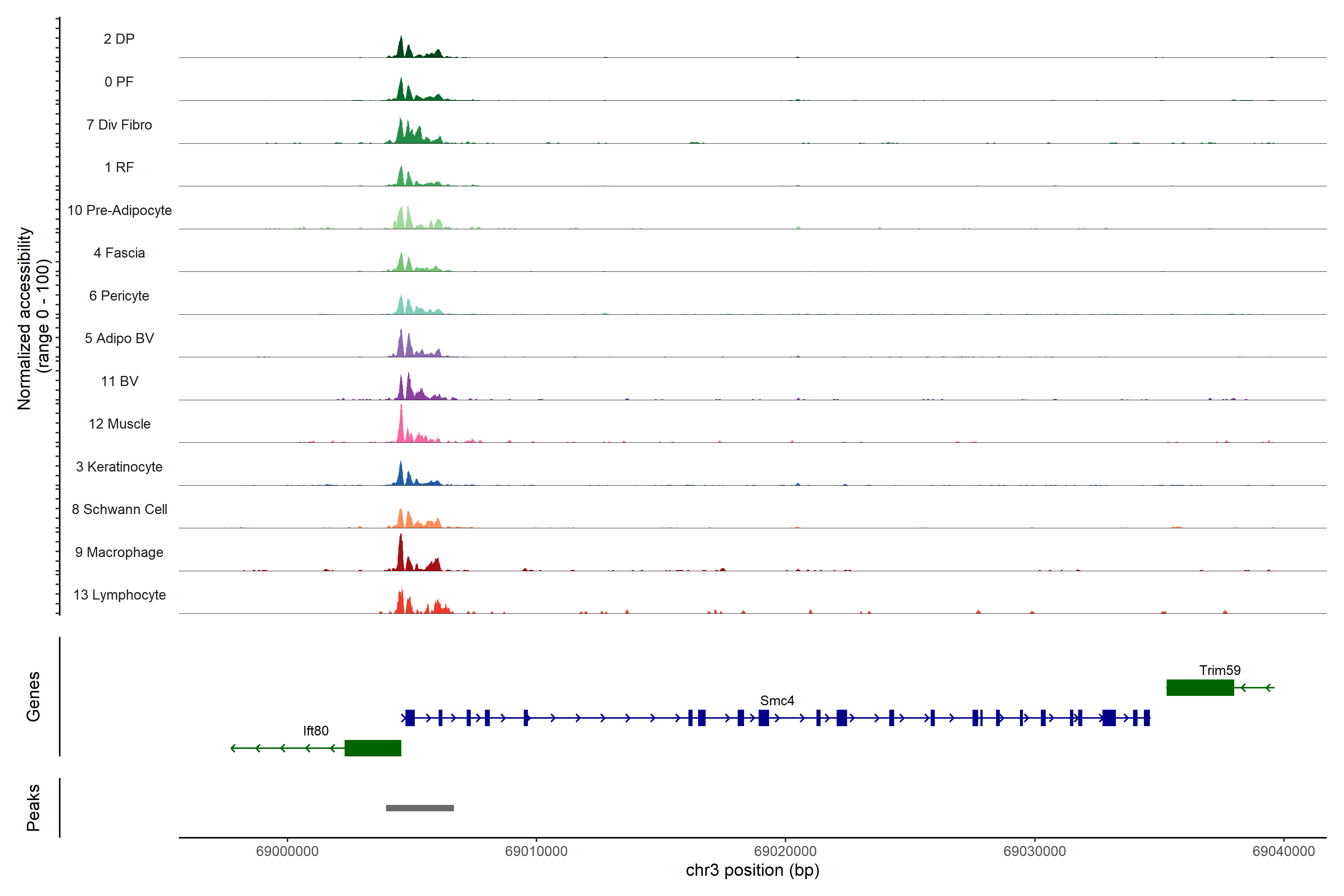Click the chr3 position axis title
The image size is (1344, 896).
coord(752,870)
